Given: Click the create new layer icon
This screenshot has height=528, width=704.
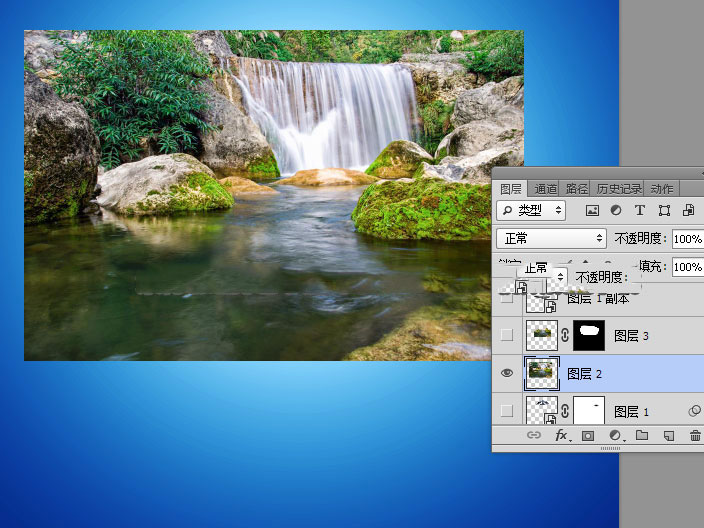Looking at the screenshot, I should [x=669, y=436].
